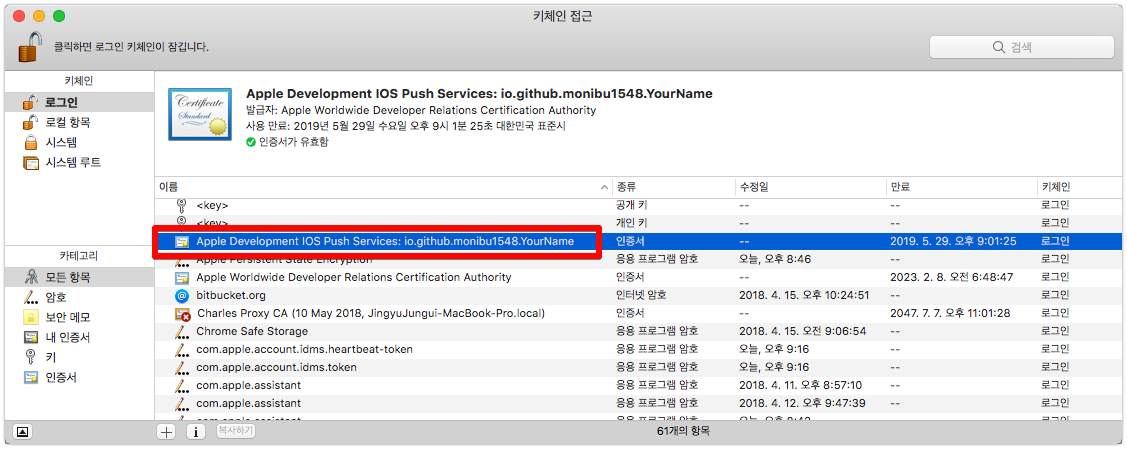Viewport: 1127px width, 449px height.
Task: Click certificate icon of Apple Worldwide Developer row
Action: (x=182, y=277)
